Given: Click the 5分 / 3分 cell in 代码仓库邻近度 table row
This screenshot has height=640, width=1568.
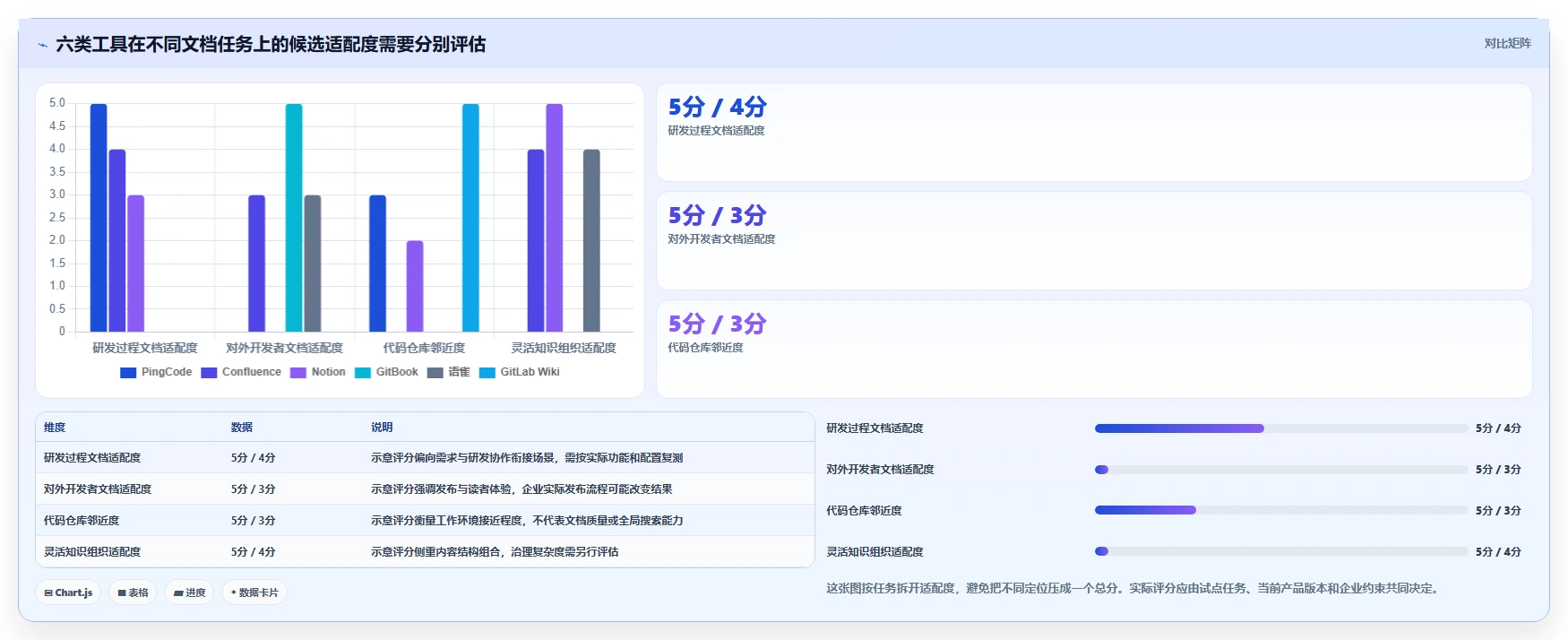Looking at the screenshot, I should tap(254, 521).
